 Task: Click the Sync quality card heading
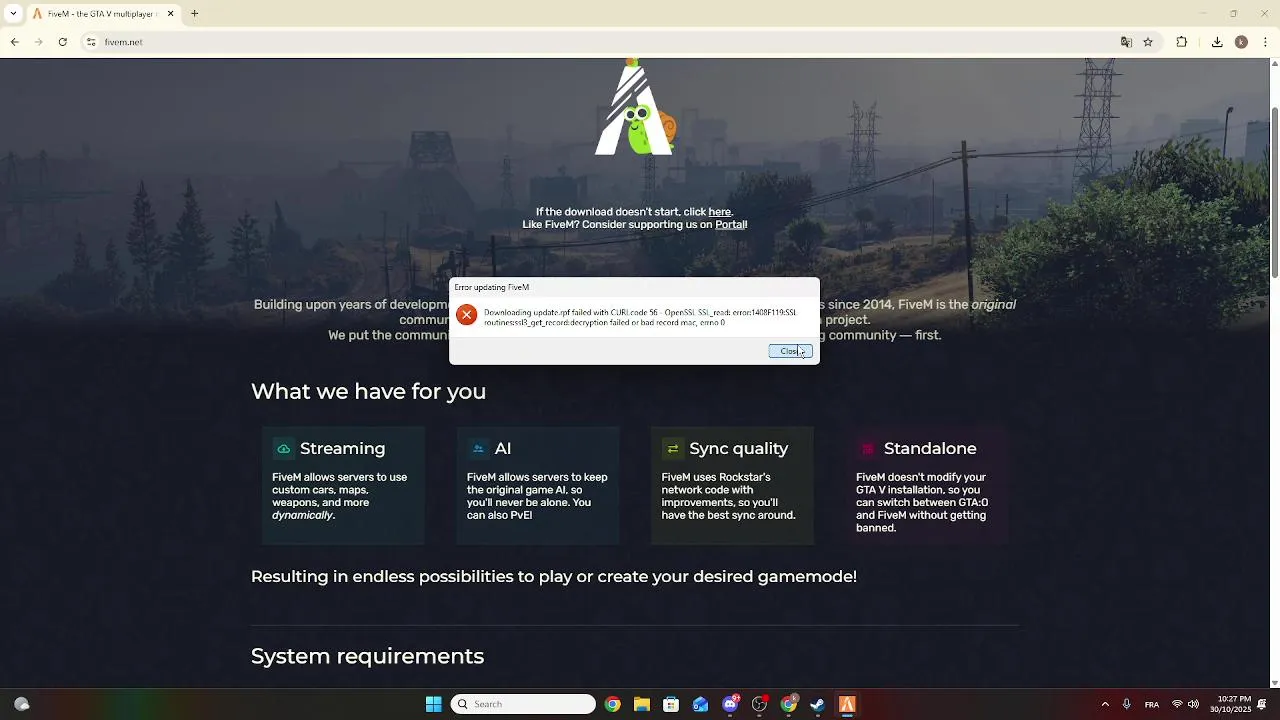(x=739, y=449)
